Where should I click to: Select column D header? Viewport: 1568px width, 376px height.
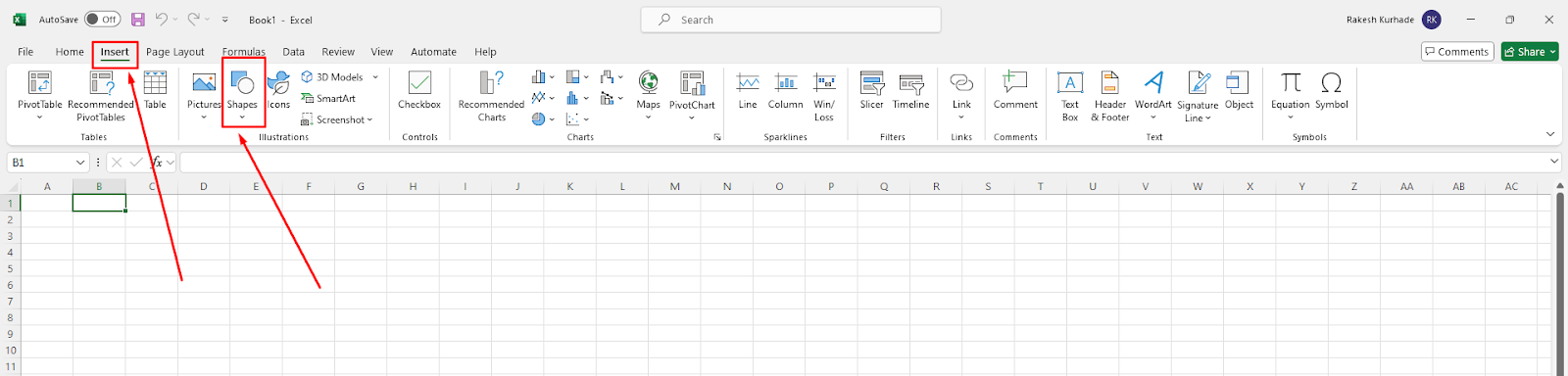pos(204,186)
